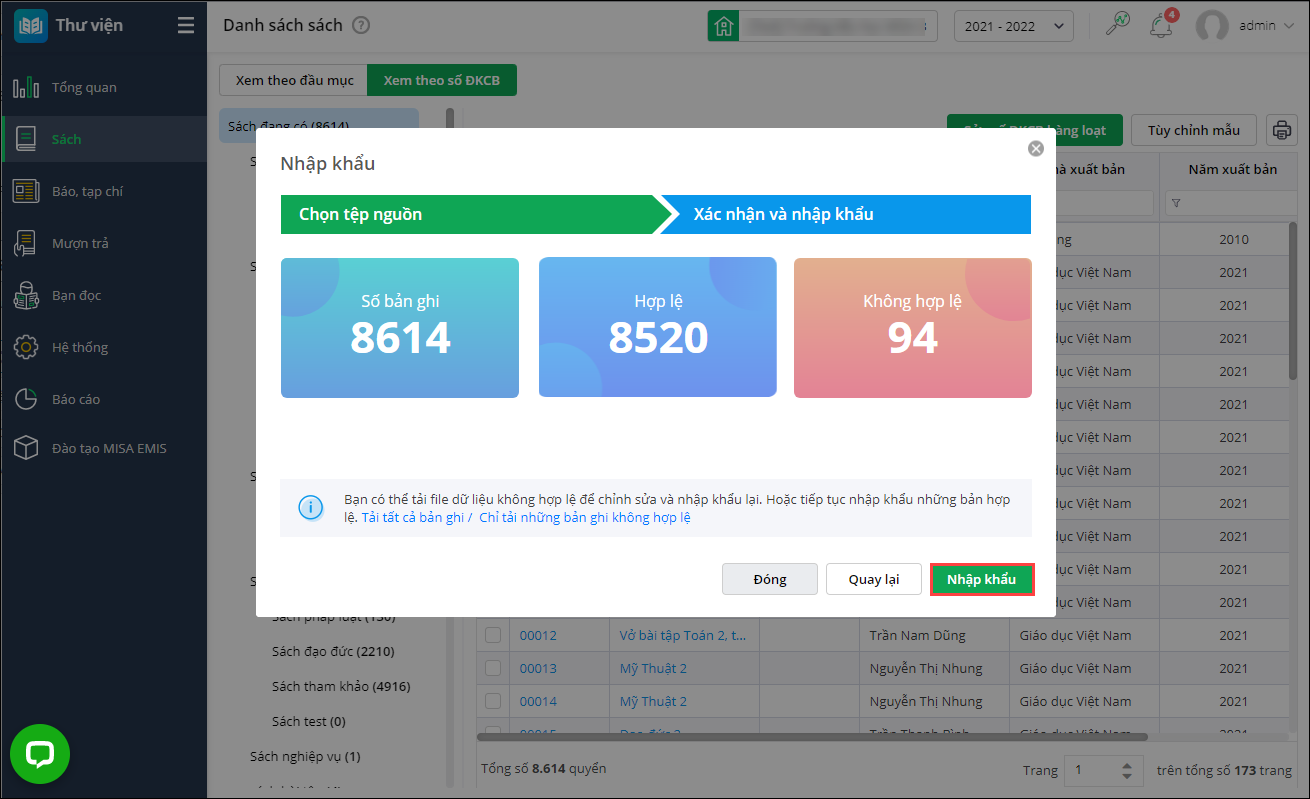Collapse sidebar with hamburger menu icon
The width and height of the screenshot is (1310, 799).
[x=186, y=26]
